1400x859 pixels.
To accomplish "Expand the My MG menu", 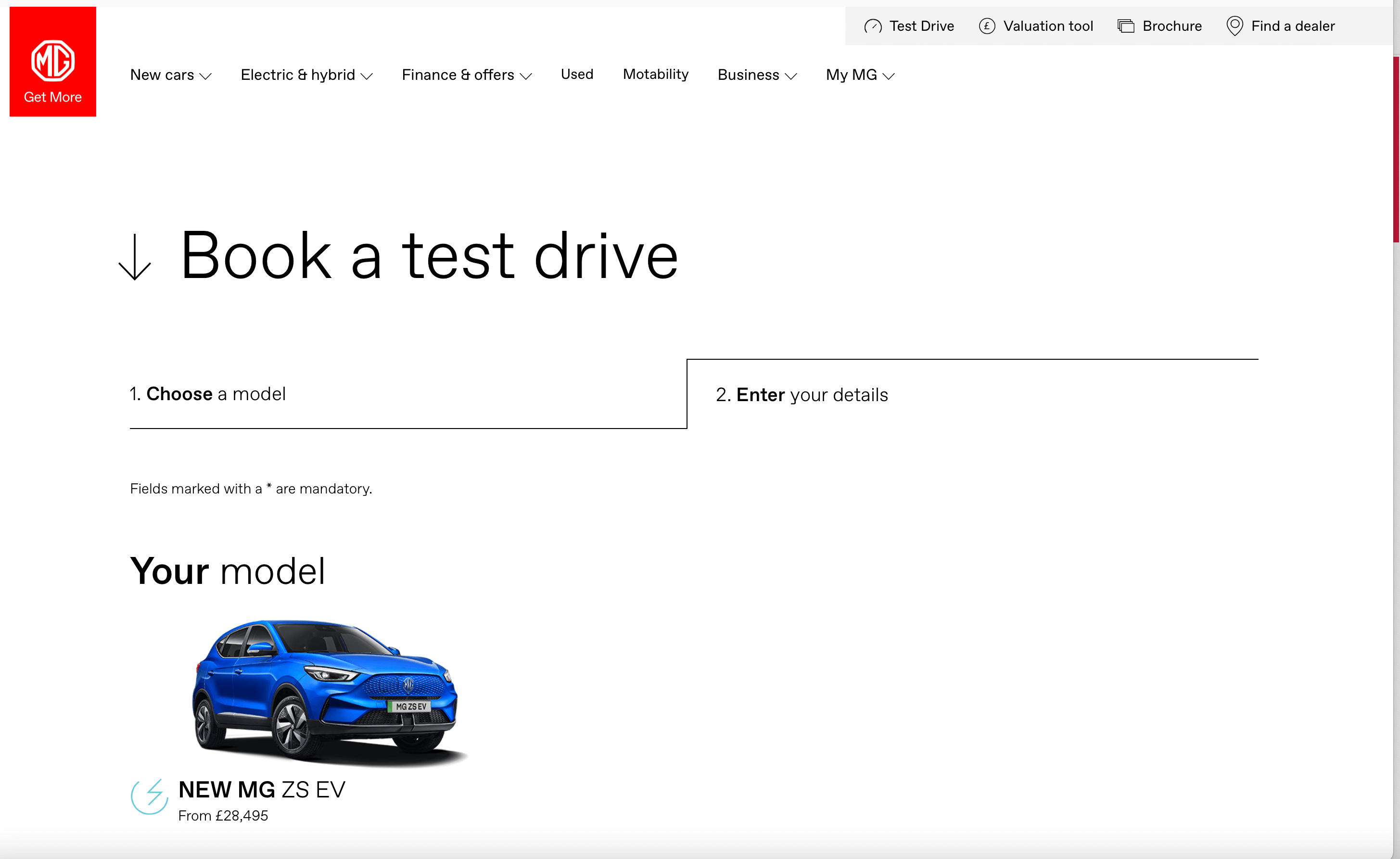I will tap(860, 75).
